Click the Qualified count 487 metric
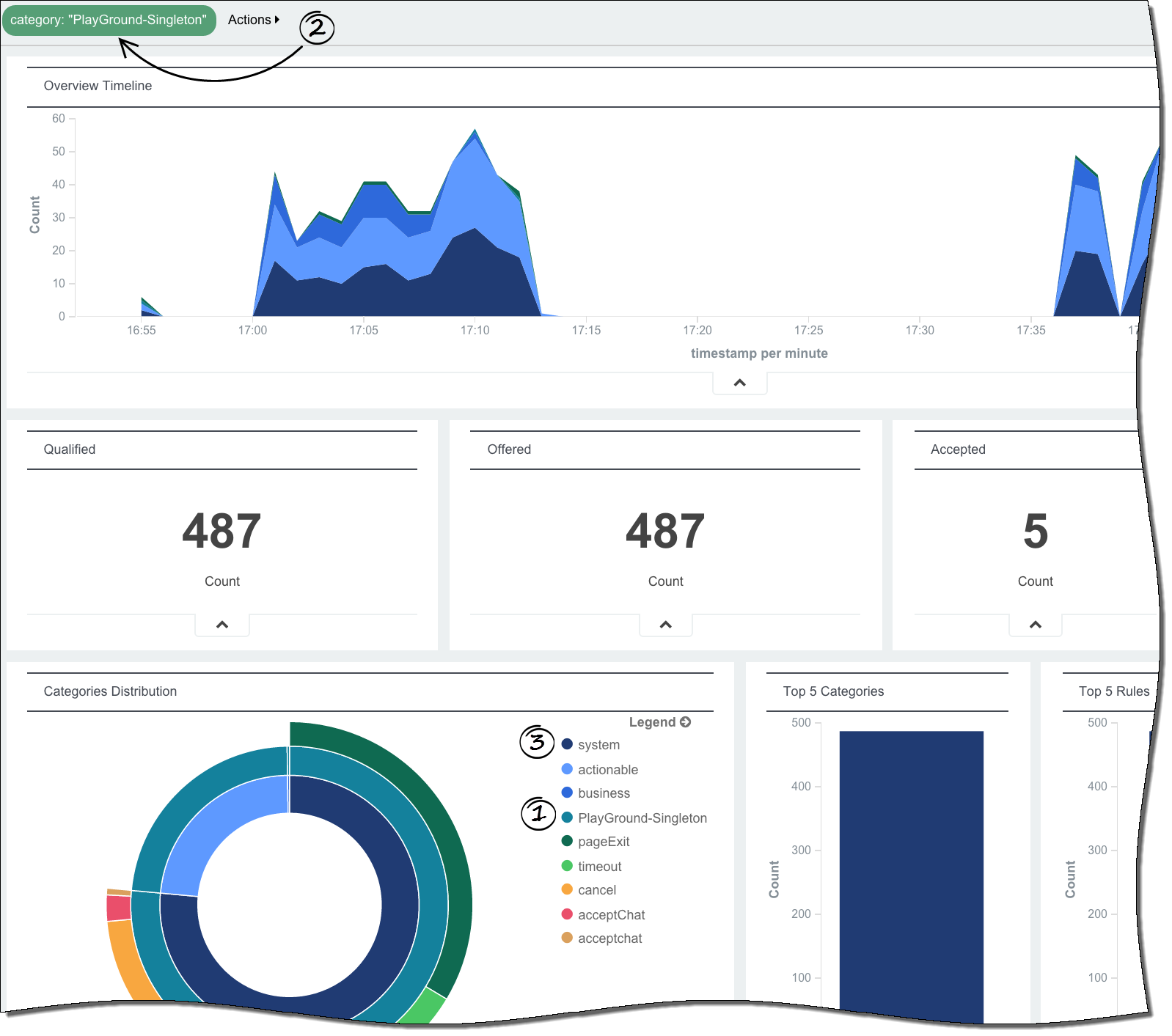Screen dimensions: 1172x1036 [221, 532]
